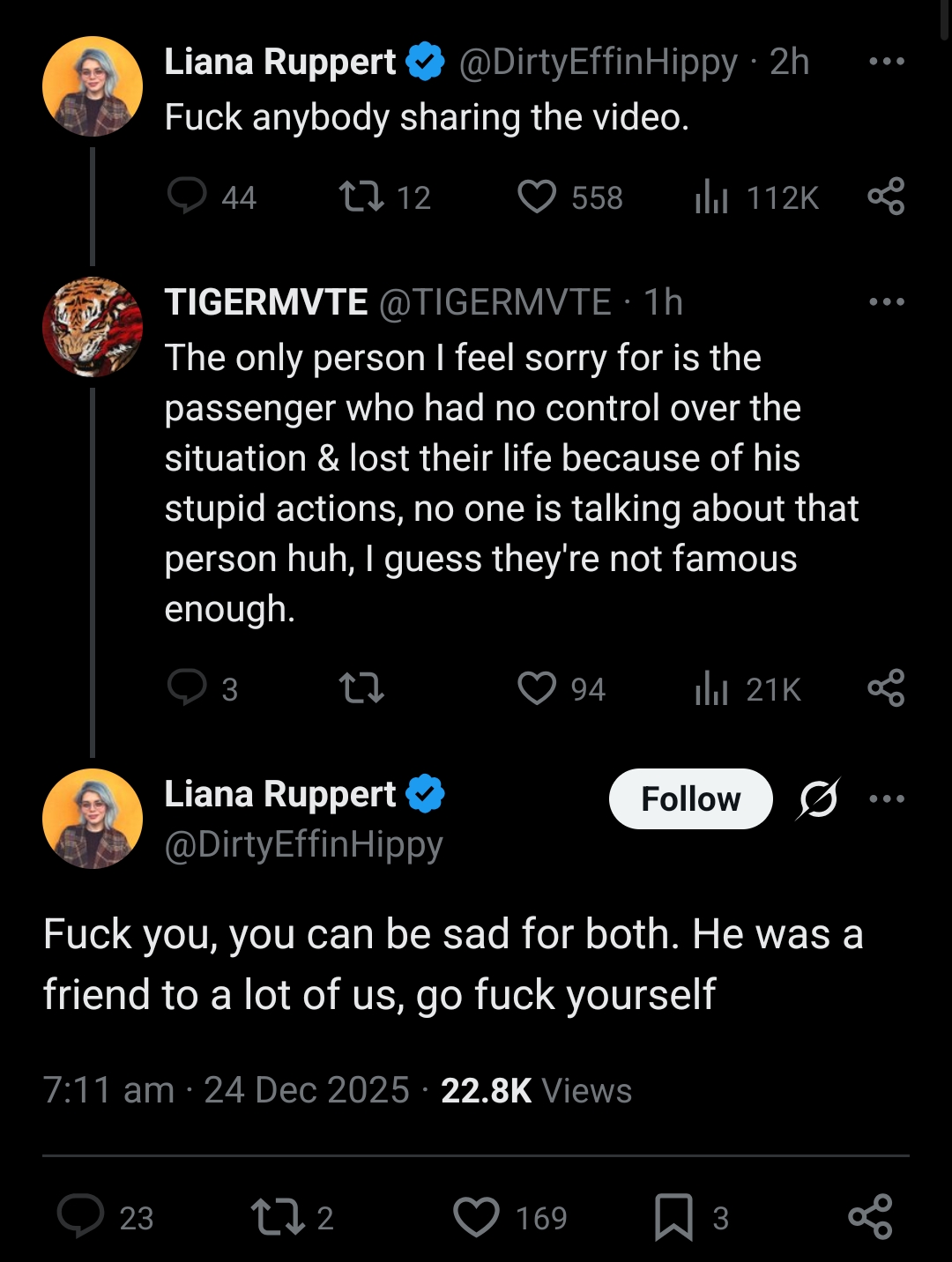Open more options on TIGERMVTE's post
Image resolution: width=952 pixels, height=1262 pixels.
click(x=886, y=302)
